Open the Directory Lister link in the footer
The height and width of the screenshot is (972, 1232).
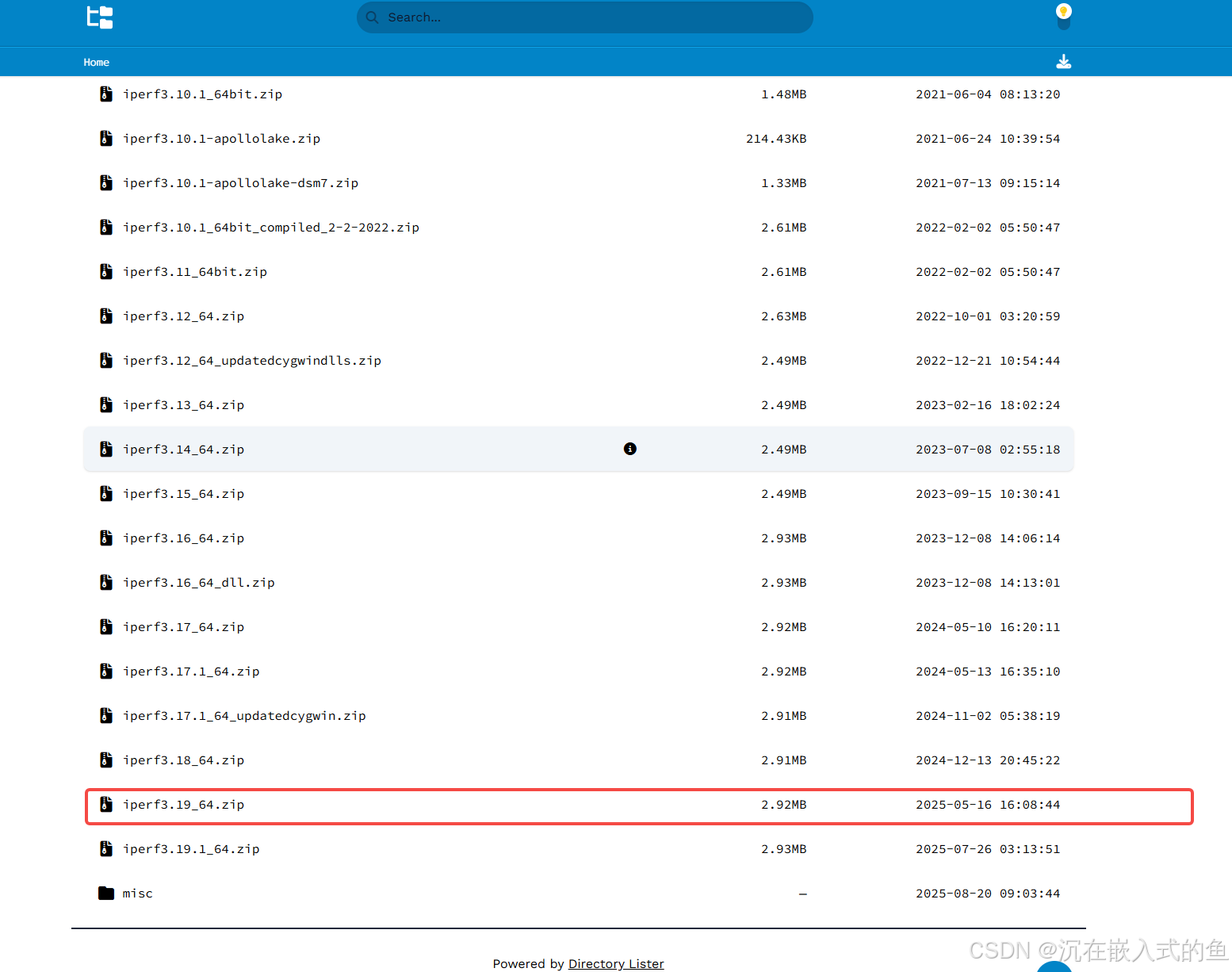pos(616,963)
